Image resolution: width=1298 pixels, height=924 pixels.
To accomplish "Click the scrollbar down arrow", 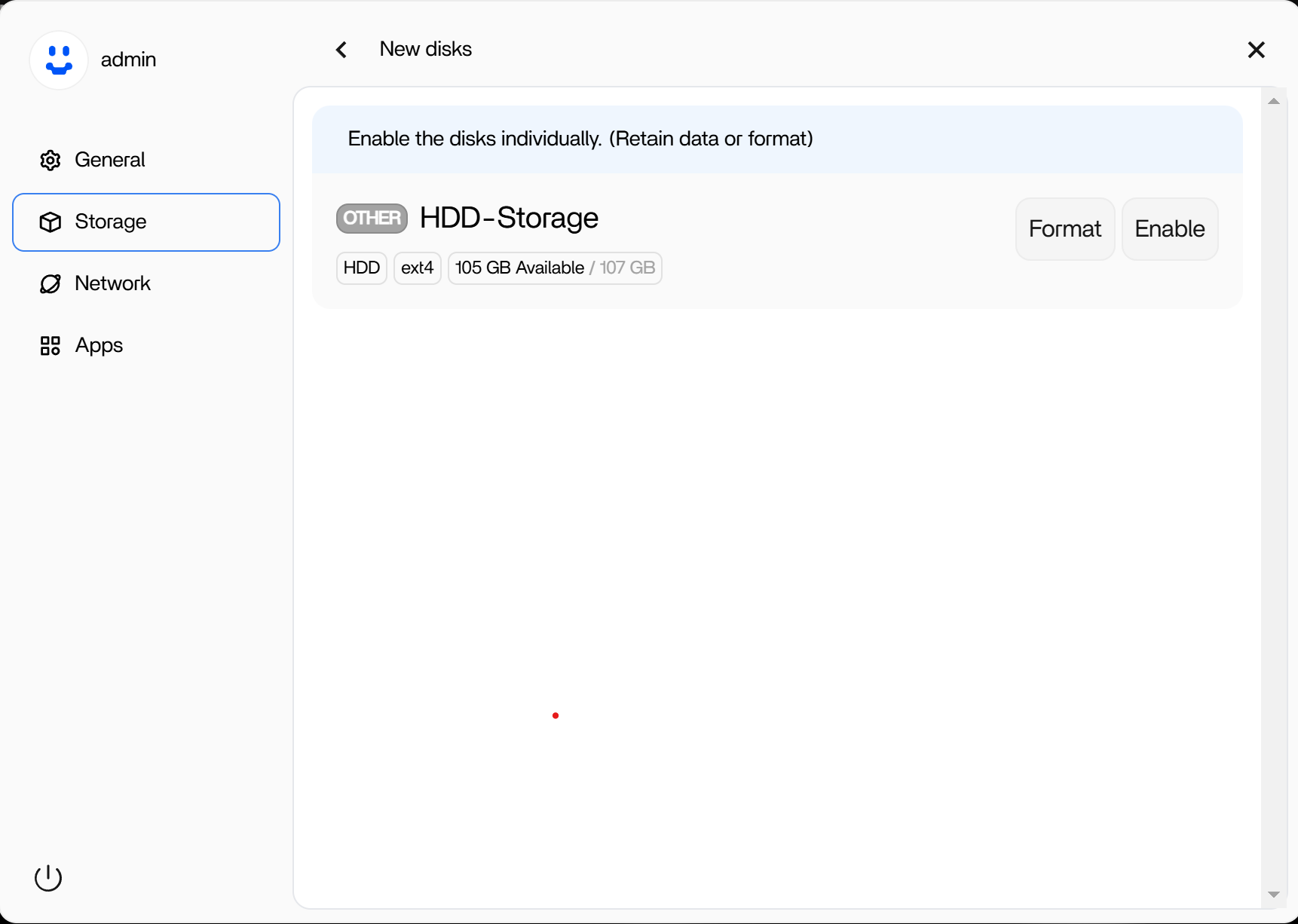I will [x=1274, y=895].
